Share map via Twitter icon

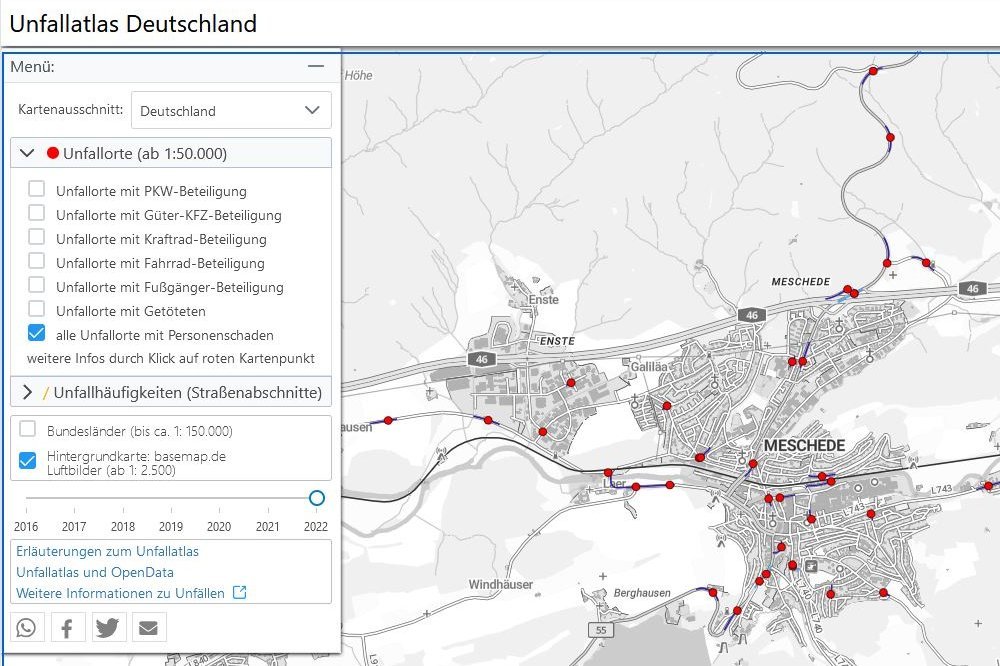coord(108,627)
